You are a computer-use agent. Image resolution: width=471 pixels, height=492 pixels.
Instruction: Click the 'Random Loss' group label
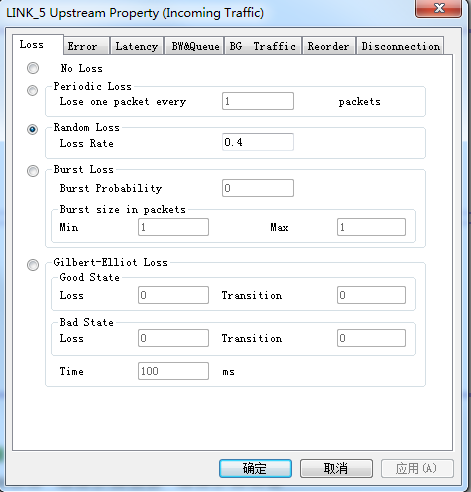coord(87,127)
